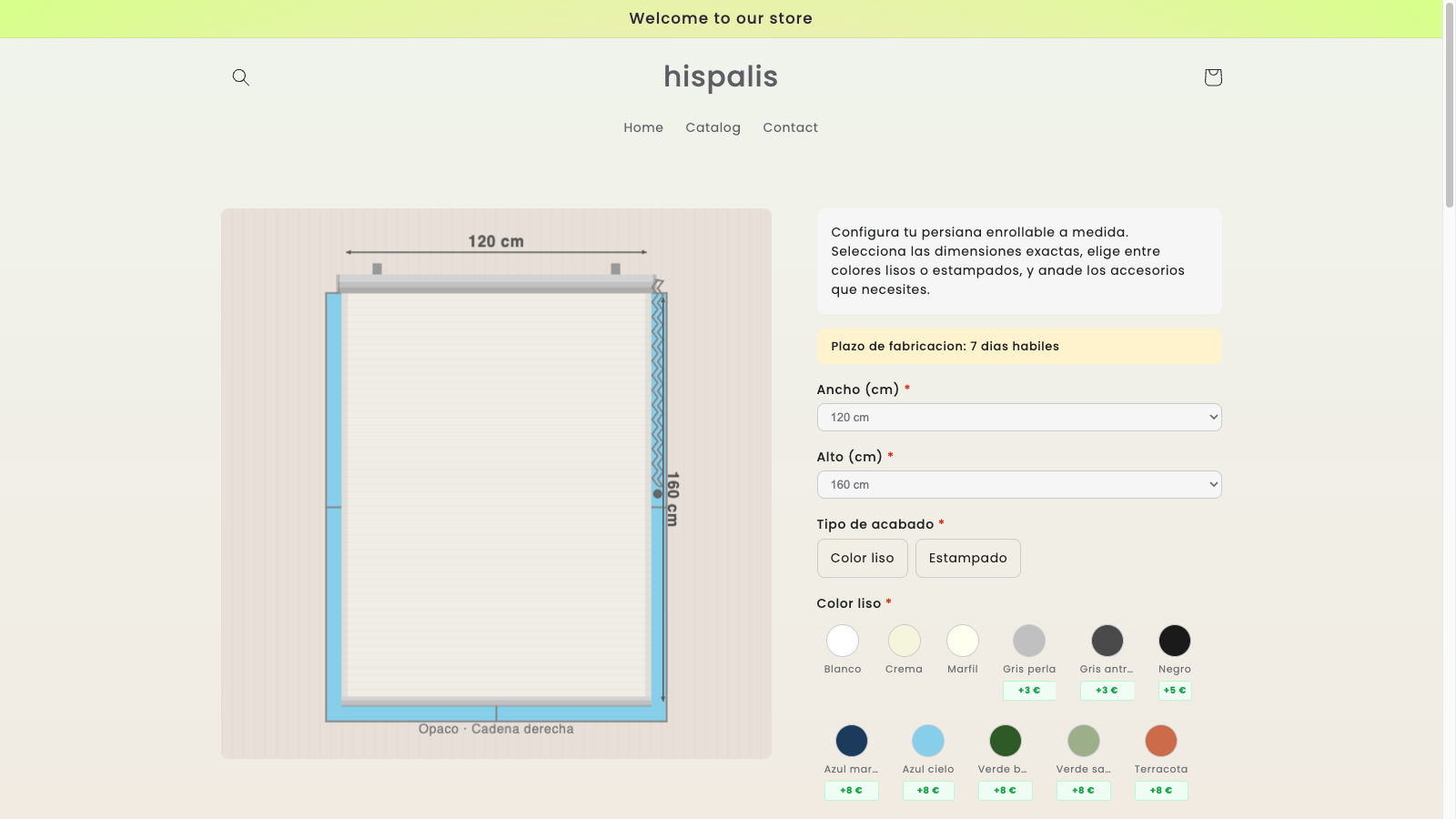
Task: Select the Negro color for +5 €
Action: (1174, 640)
